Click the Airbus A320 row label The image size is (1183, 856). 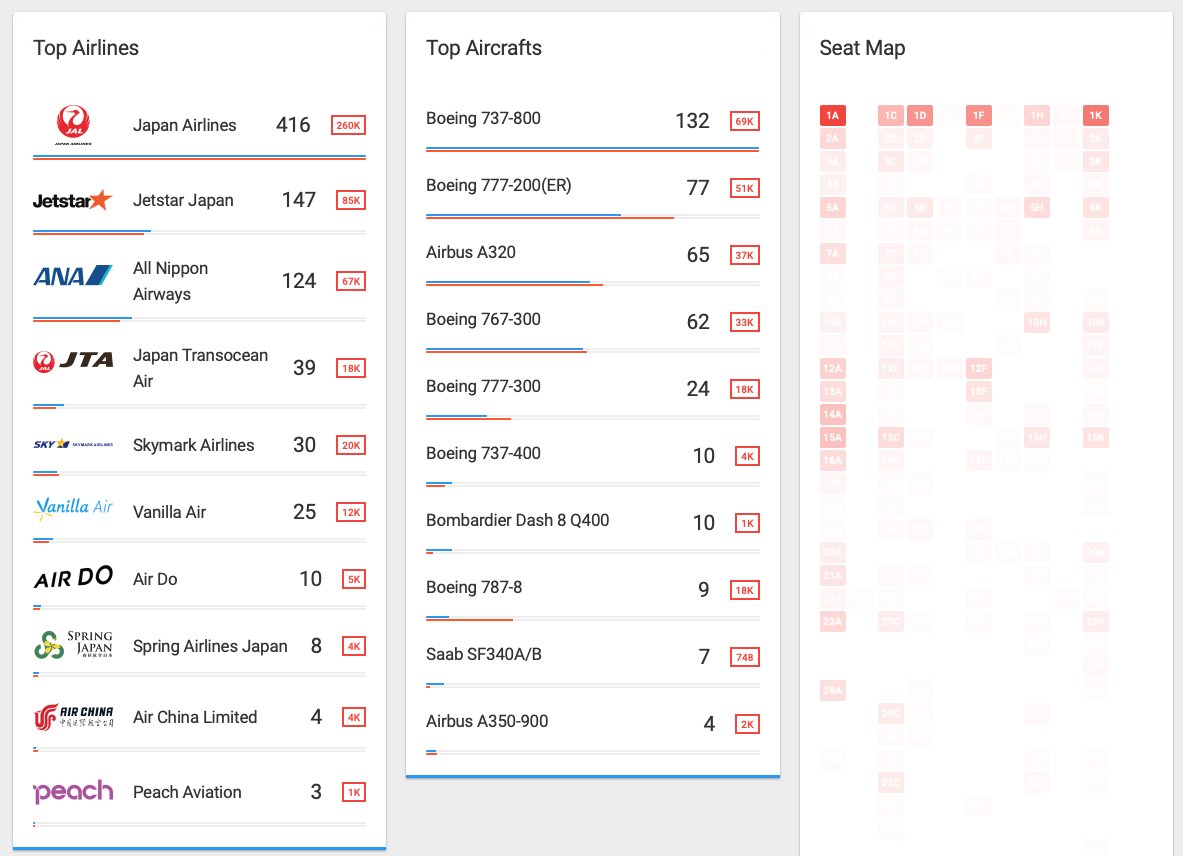[471, 252]
